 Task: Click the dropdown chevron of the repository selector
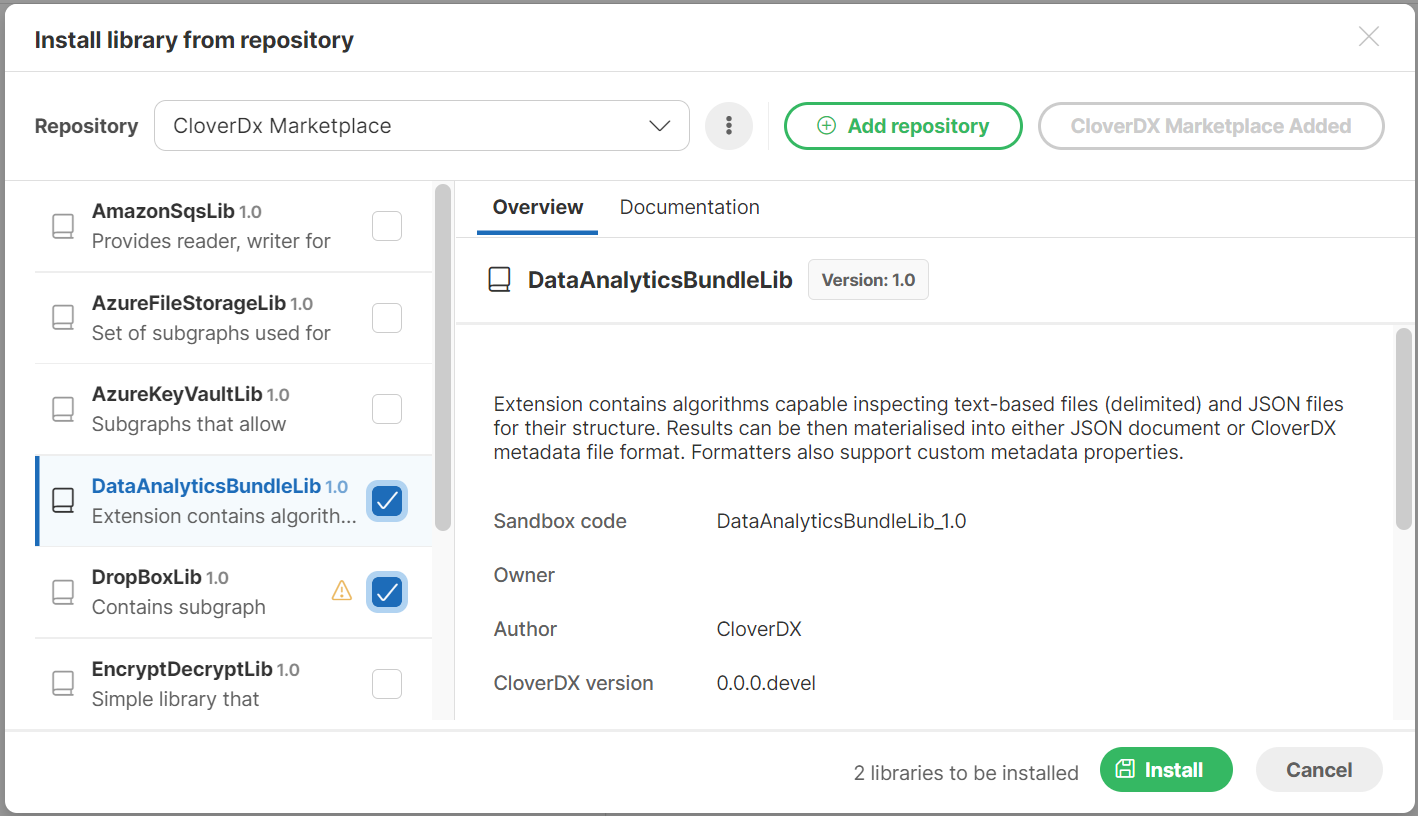pyautogui.click(x=659, y=126)
